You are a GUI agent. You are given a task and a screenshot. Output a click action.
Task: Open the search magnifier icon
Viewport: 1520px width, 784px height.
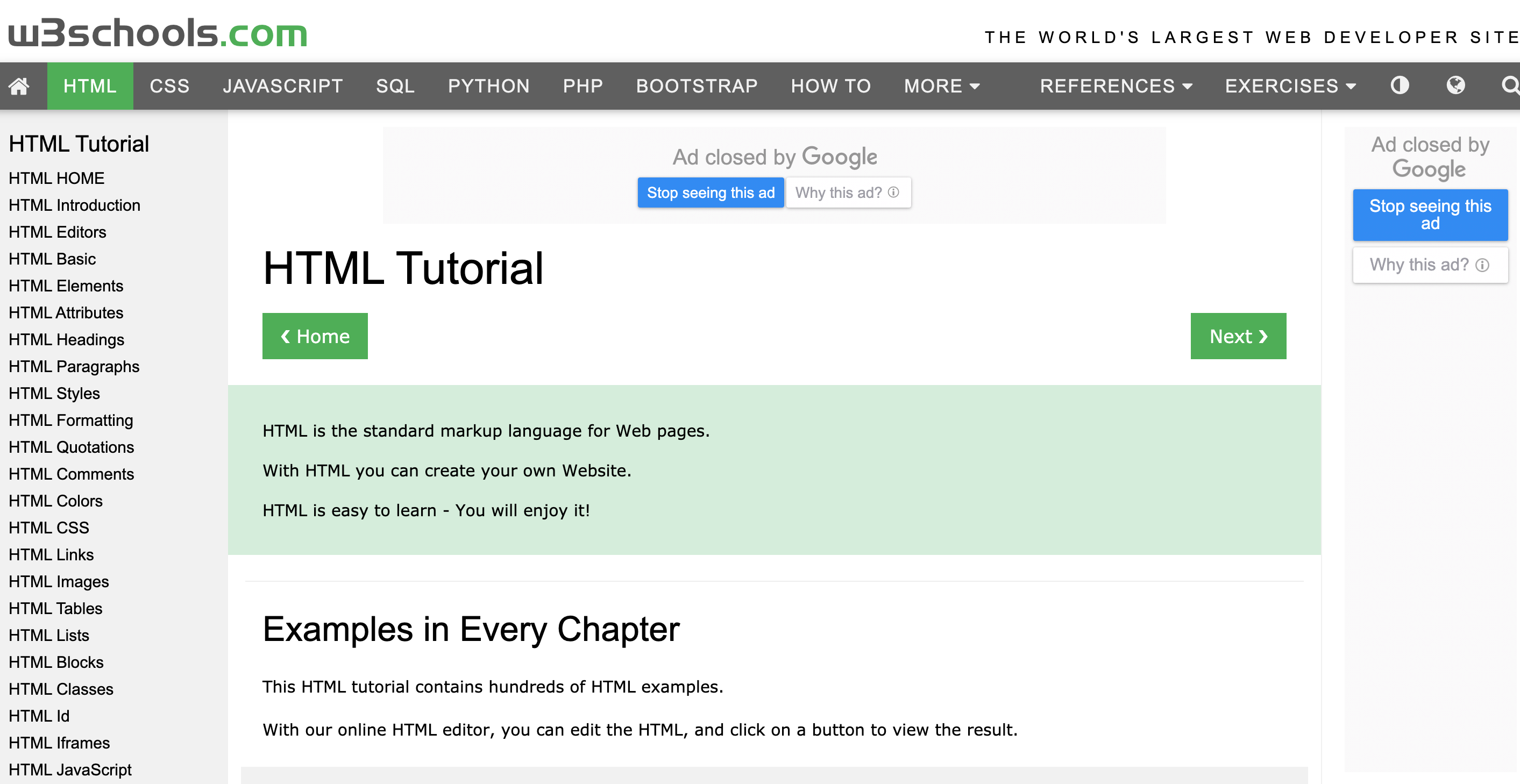(1510, 85)
